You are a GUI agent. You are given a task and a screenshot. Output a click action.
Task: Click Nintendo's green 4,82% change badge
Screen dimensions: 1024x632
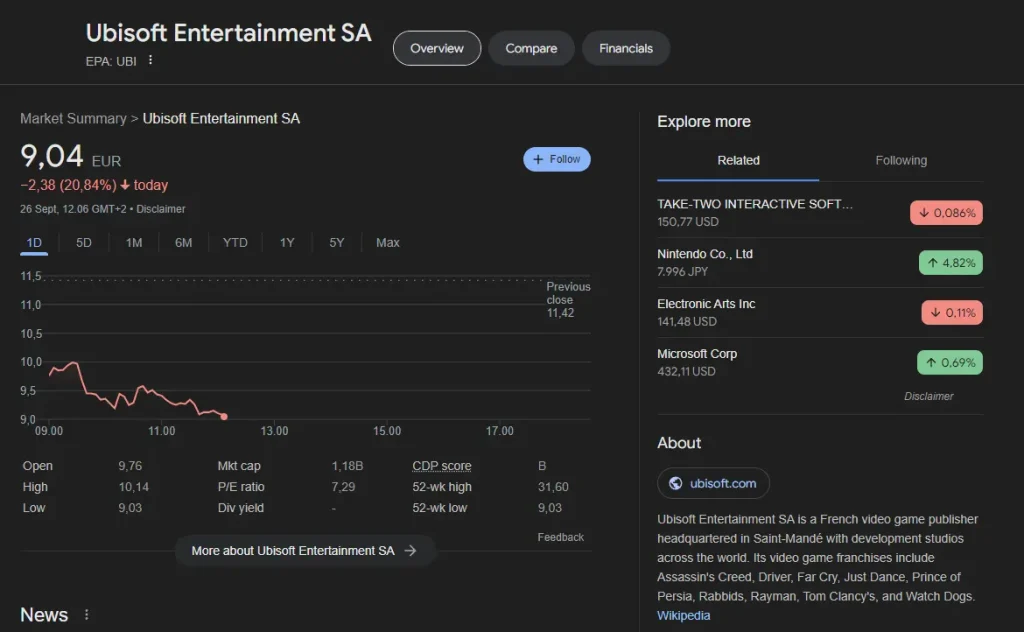(950, 263)
